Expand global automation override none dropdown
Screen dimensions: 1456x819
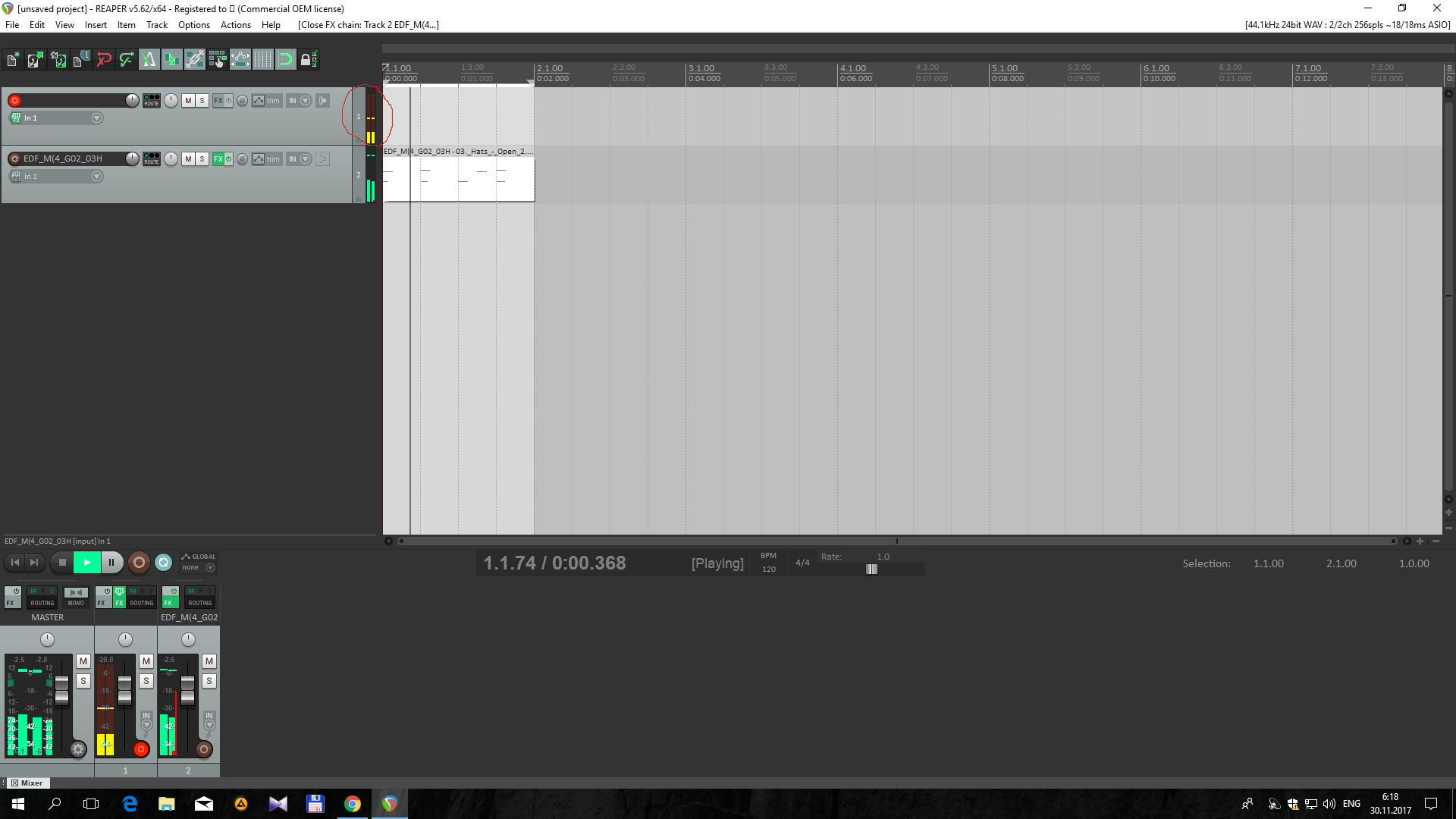click(x=211, y=568)
